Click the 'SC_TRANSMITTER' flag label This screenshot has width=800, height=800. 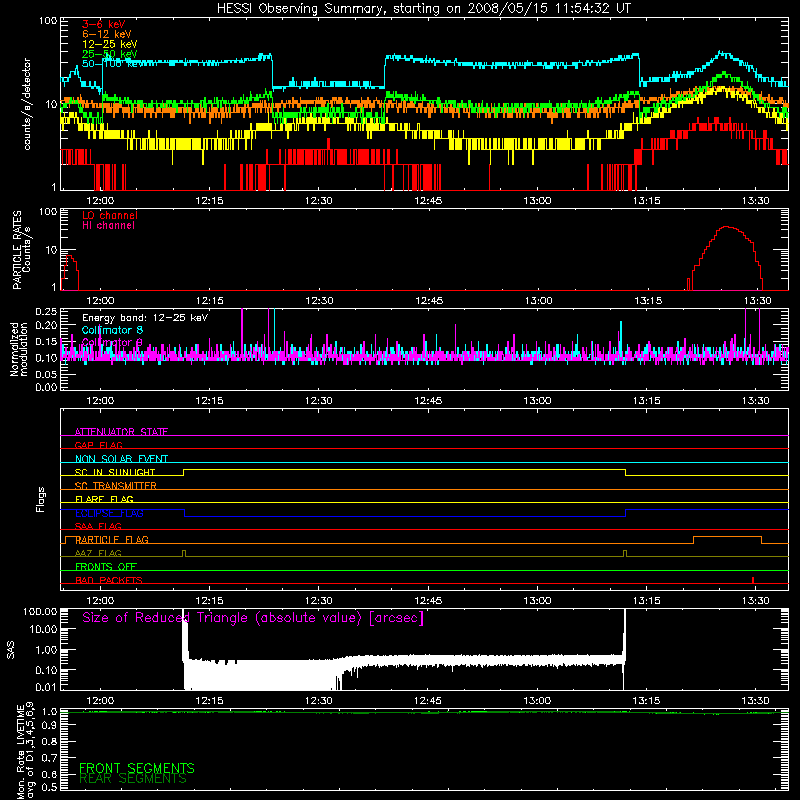click(116, 486)
